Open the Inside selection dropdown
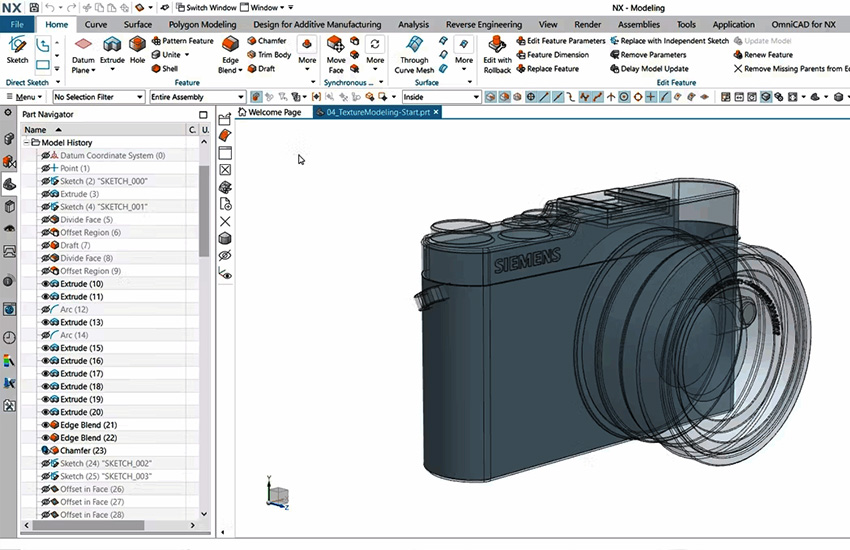Viewport: 850px width, 550px height. tap(441, 97)
